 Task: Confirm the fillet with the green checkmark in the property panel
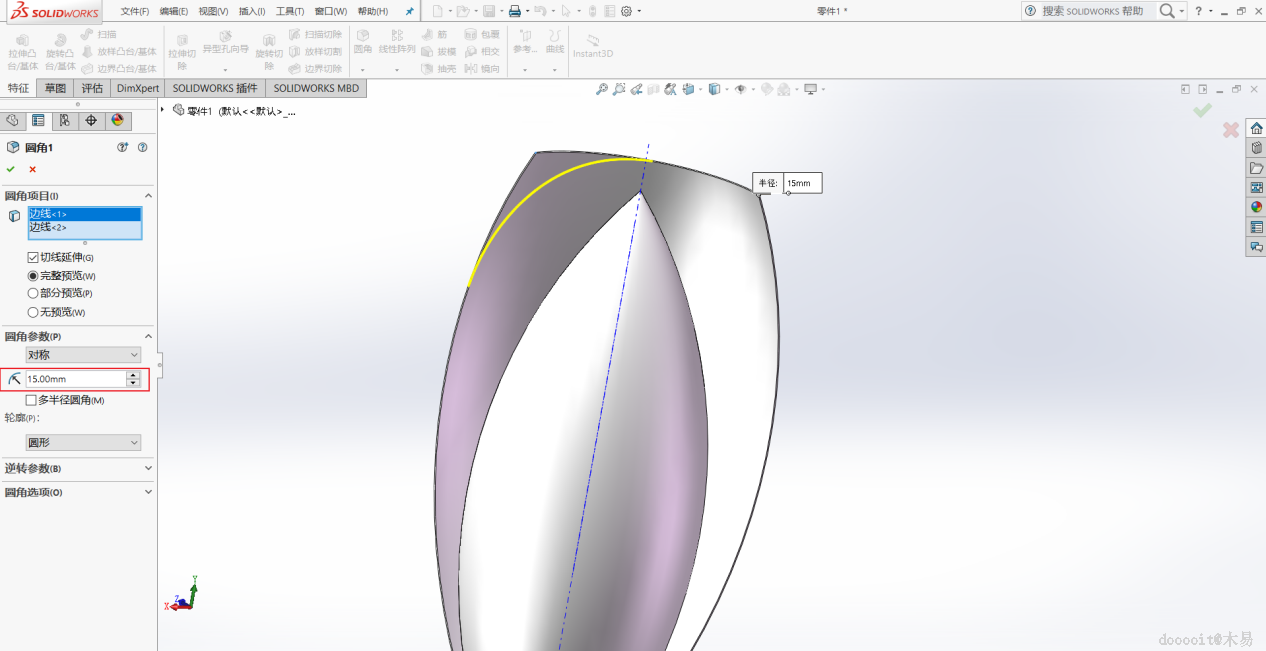[11, 169]
